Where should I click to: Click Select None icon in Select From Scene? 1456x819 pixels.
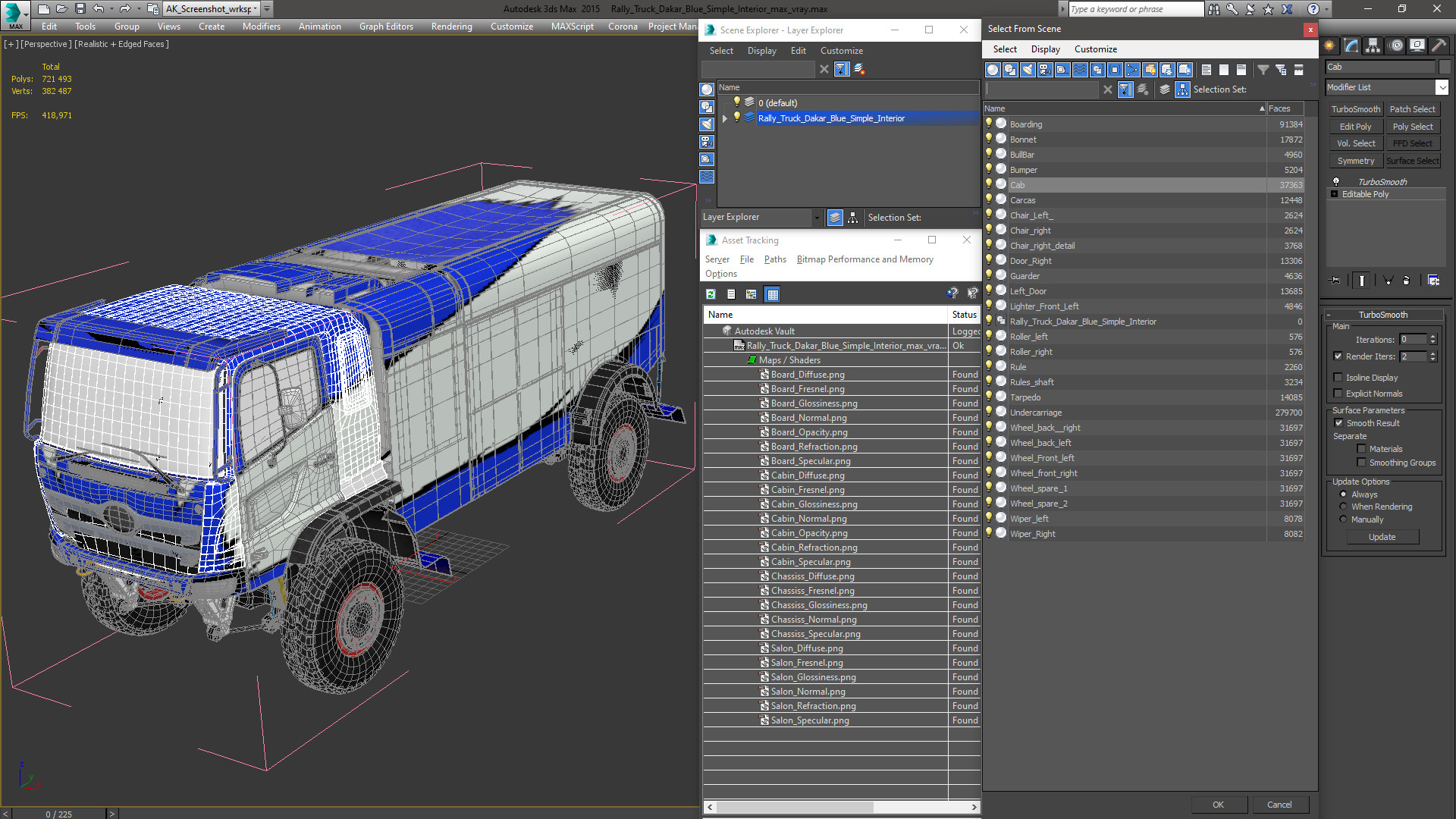(x=1224, y=70)
